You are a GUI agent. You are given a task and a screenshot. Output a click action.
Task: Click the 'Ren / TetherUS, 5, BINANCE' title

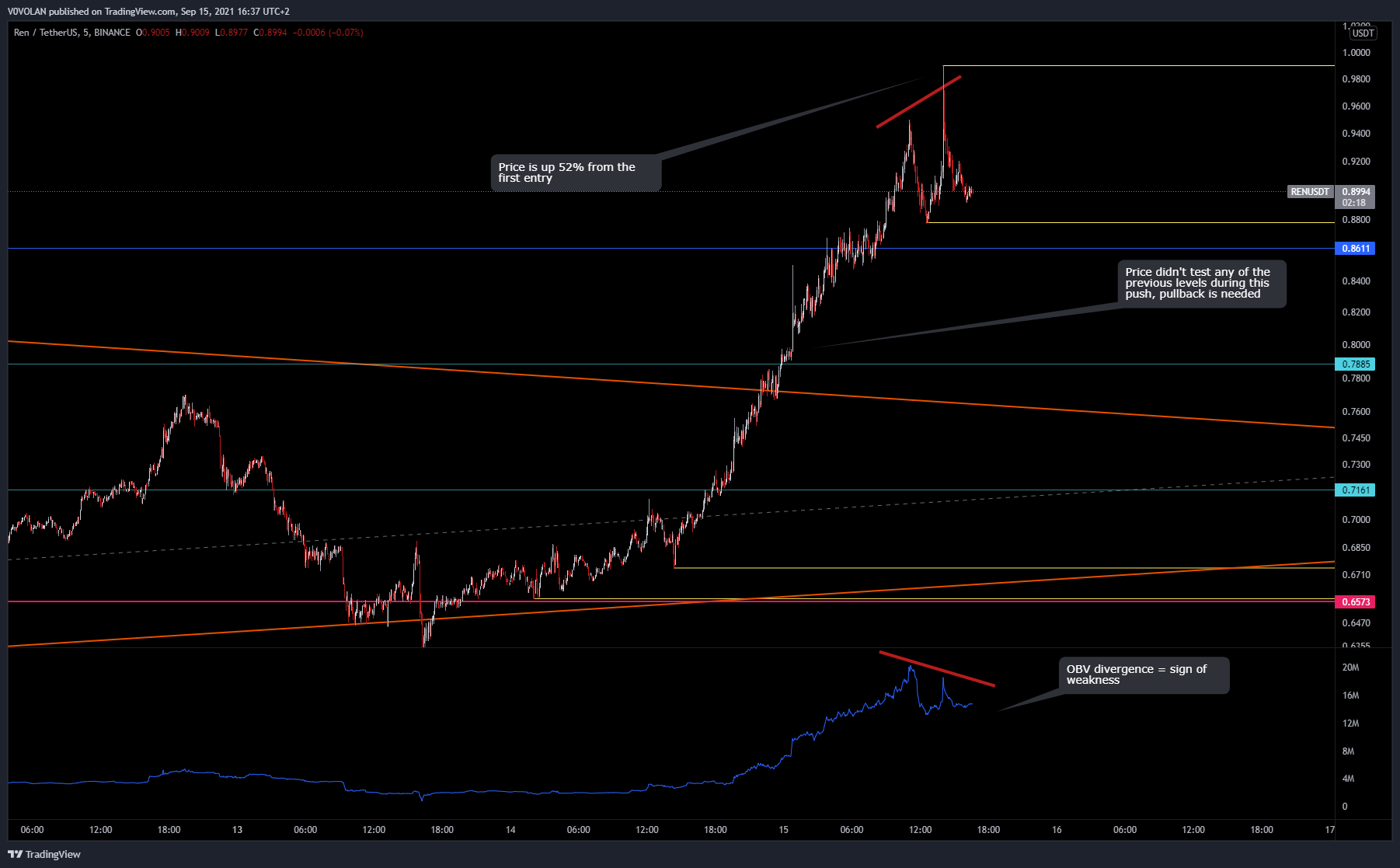[x=72, y=33]
